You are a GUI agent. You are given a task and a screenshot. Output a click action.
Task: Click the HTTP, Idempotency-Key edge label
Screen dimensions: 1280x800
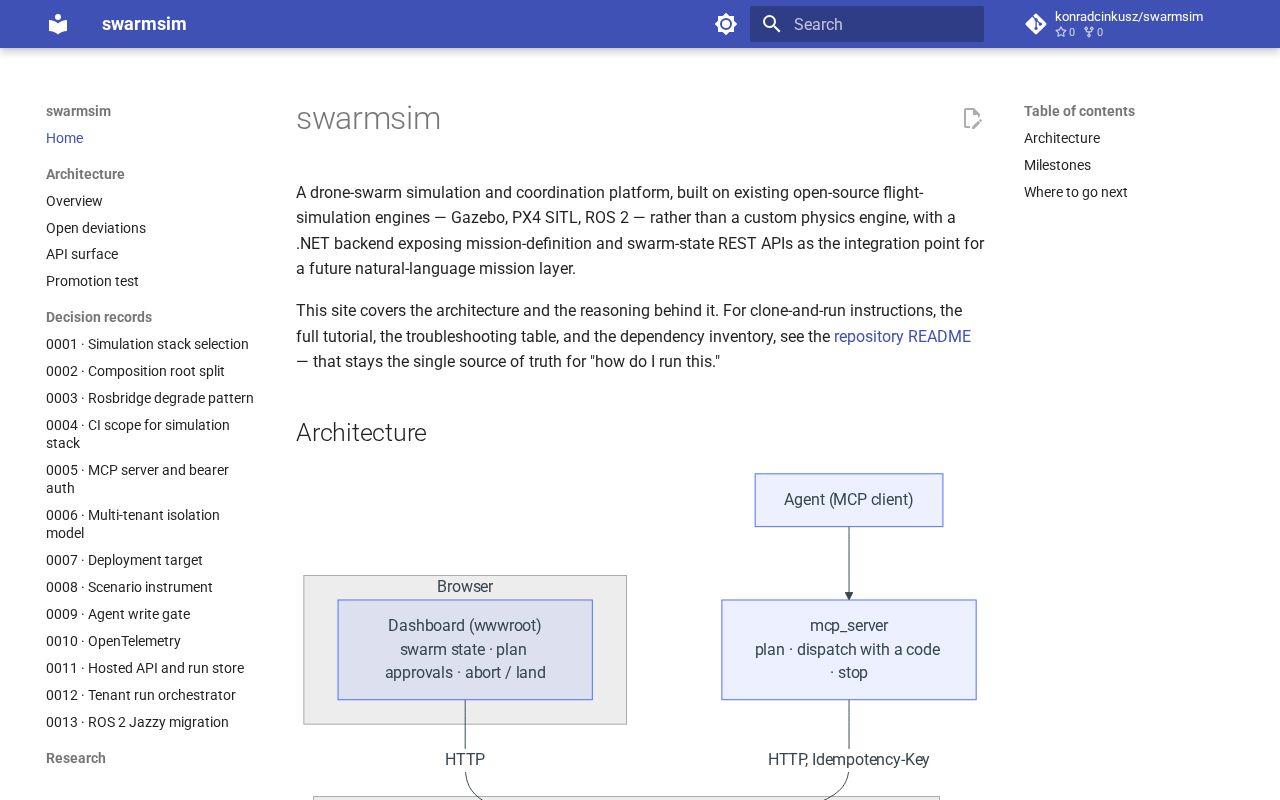[x=849, y=760]
